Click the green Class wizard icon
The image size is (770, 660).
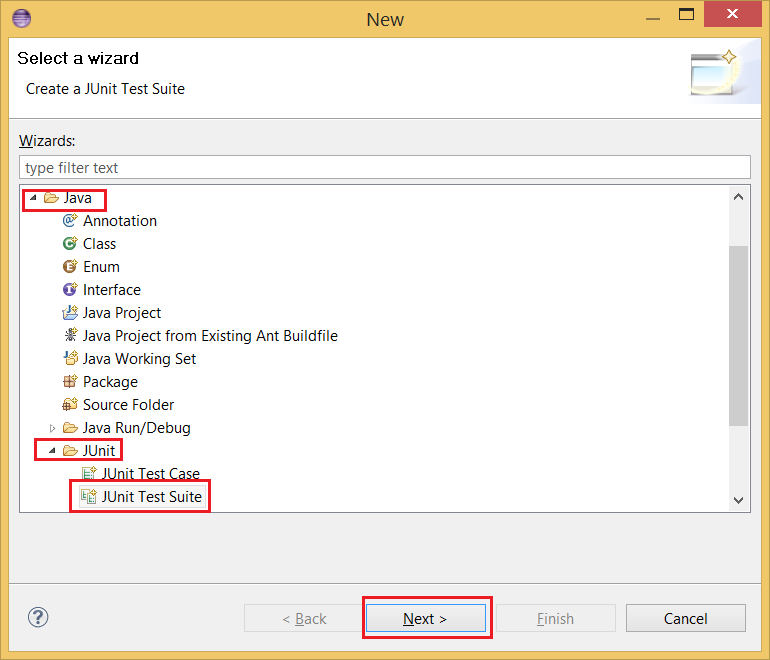pyautogui.click(x=70, y=244)
